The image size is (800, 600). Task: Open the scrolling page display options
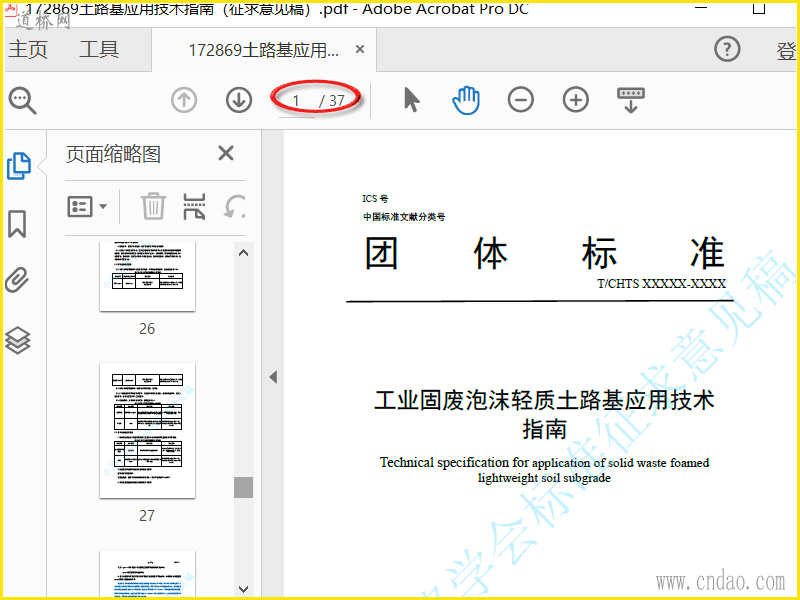pyautogui.click(x=631, y=100)
